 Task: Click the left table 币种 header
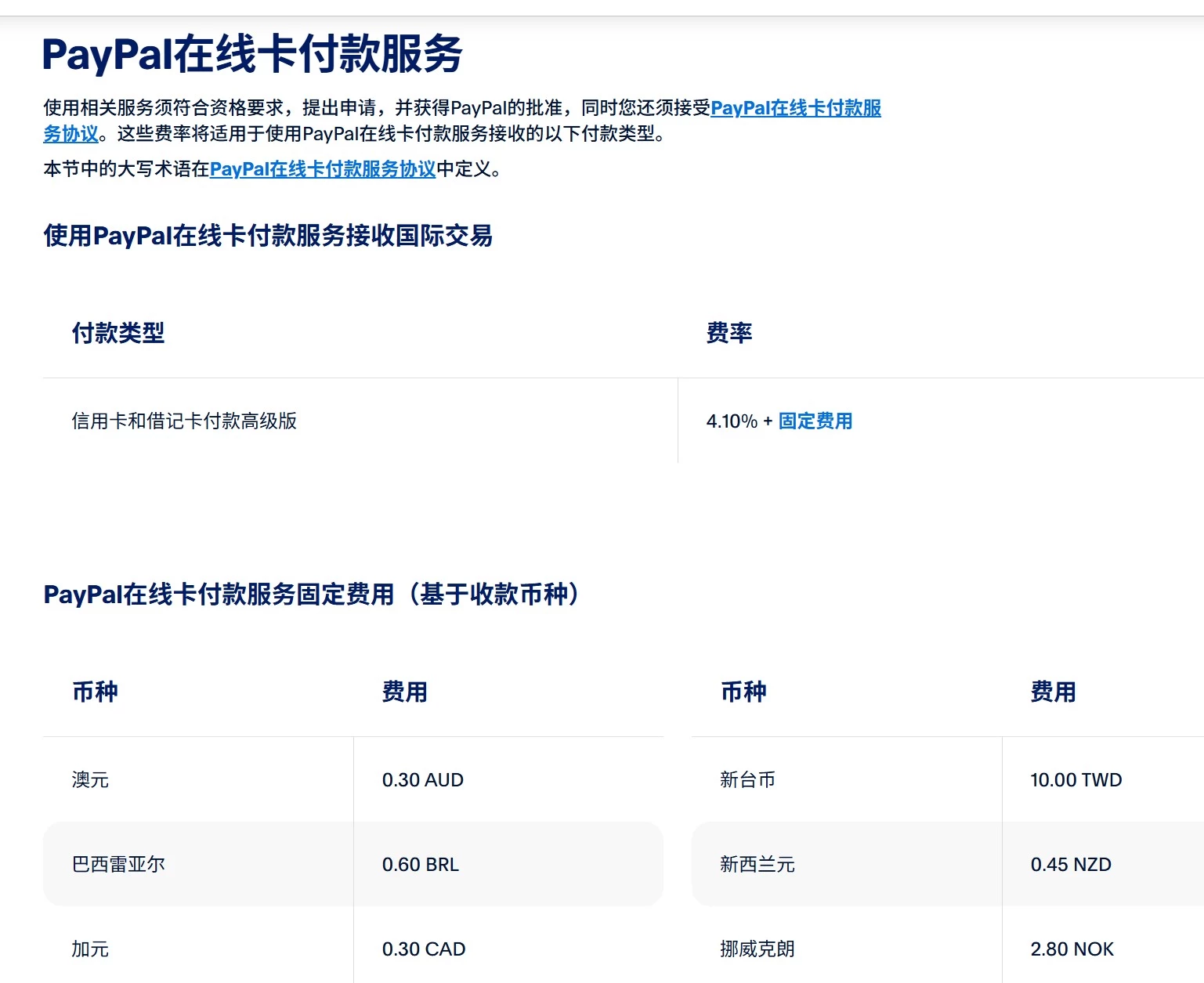(95, 692)
